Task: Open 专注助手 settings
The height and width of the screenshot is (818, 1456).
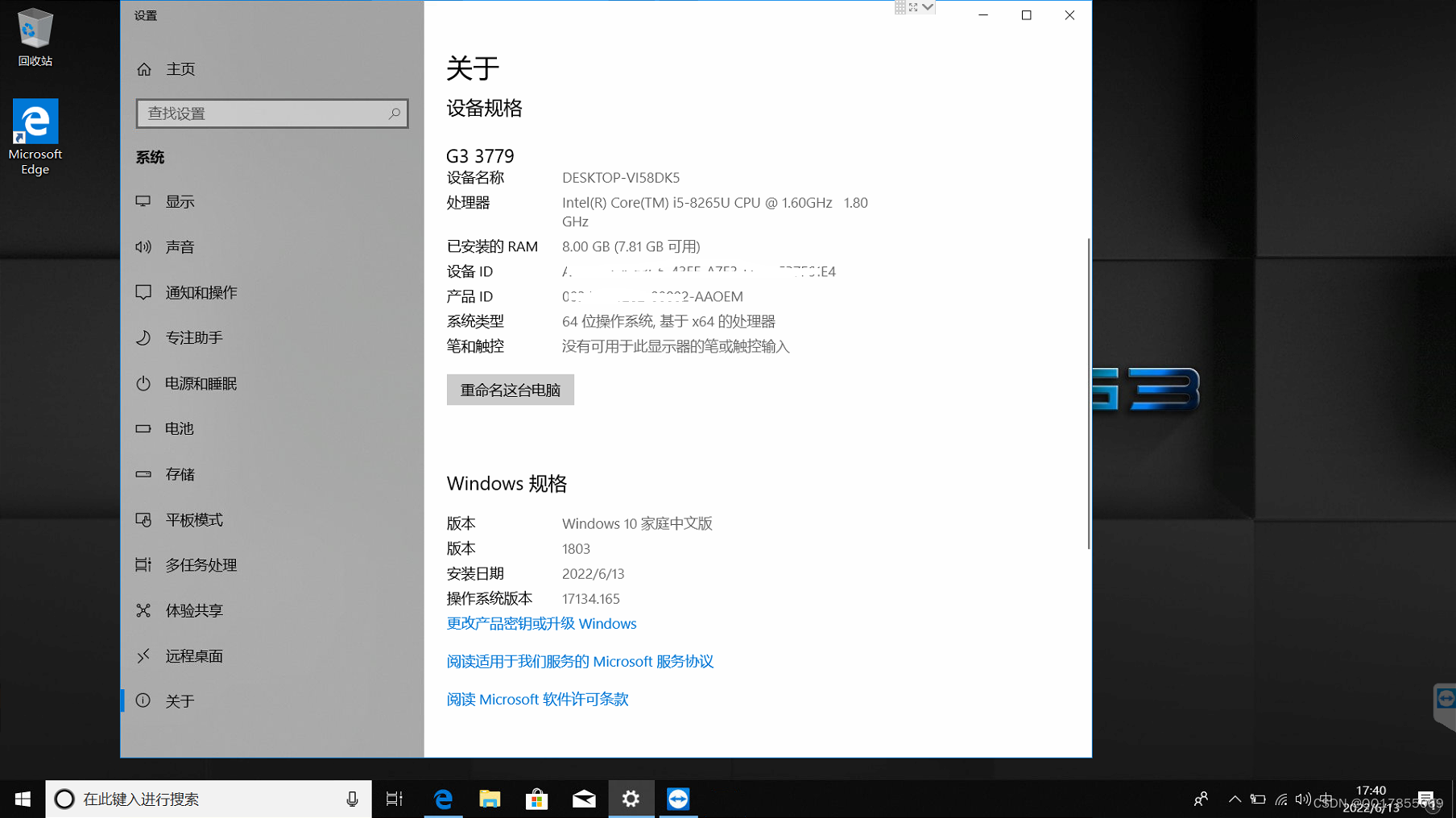Action: coord(192,337)
